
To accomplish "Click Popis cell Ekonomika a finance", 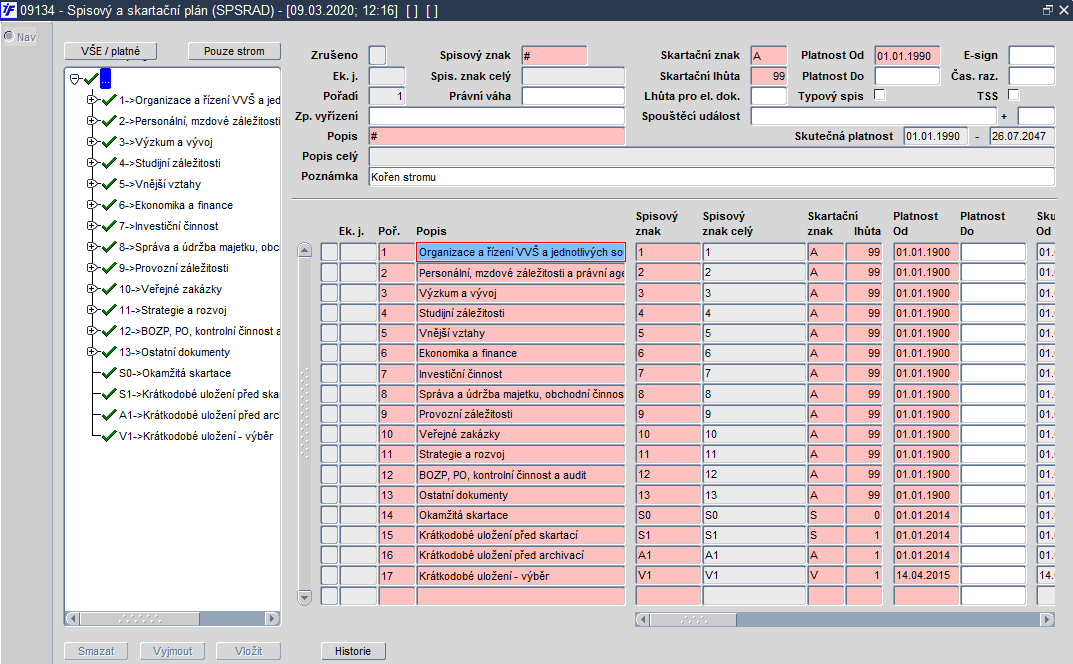I will coord(520,353).
